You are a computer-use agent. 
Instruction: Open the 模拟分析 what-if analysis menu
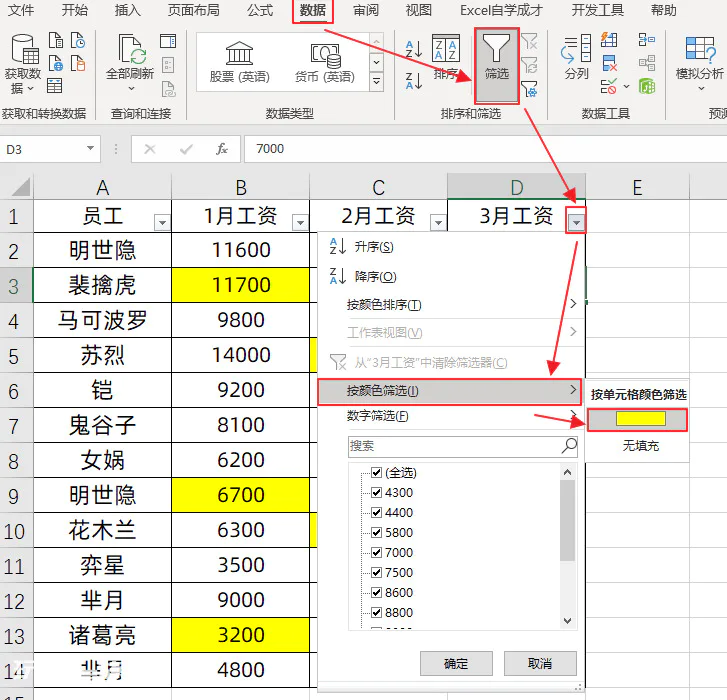point(700,63)
